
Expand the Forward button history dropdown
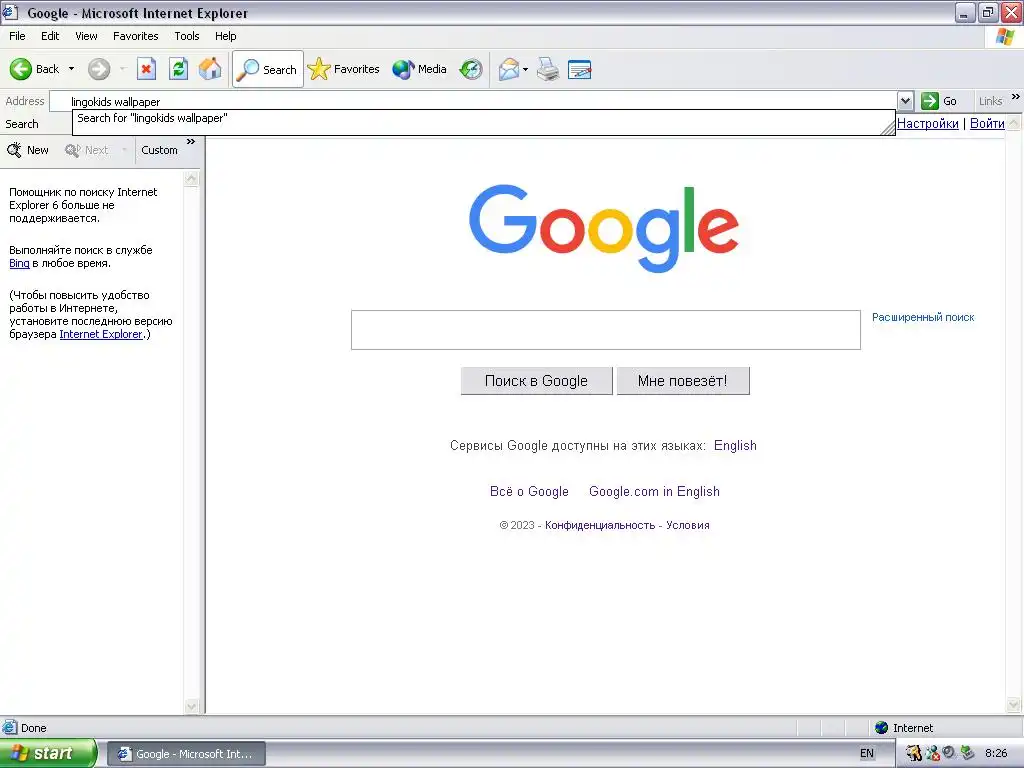123,69
